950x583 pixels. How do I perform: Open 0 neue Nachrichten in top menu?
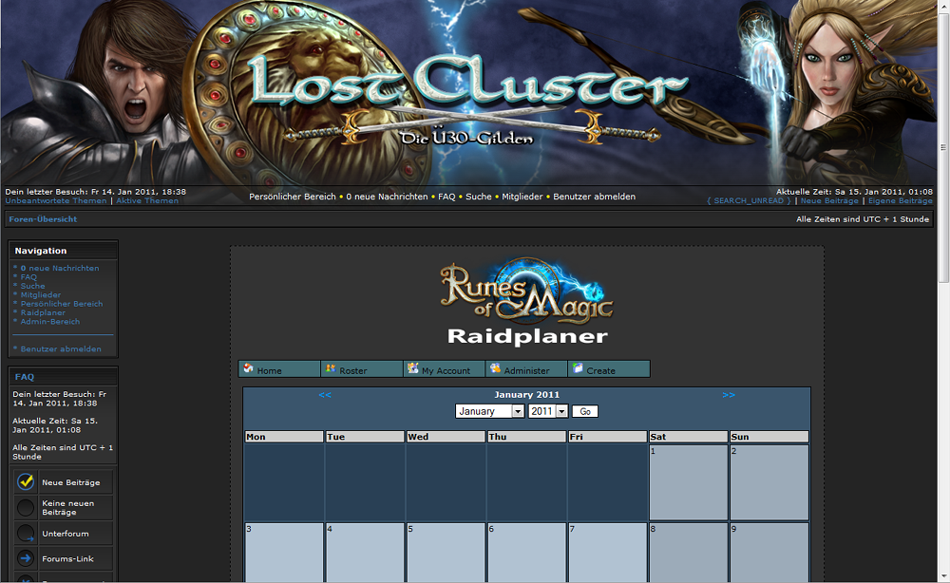click(387, 196)
